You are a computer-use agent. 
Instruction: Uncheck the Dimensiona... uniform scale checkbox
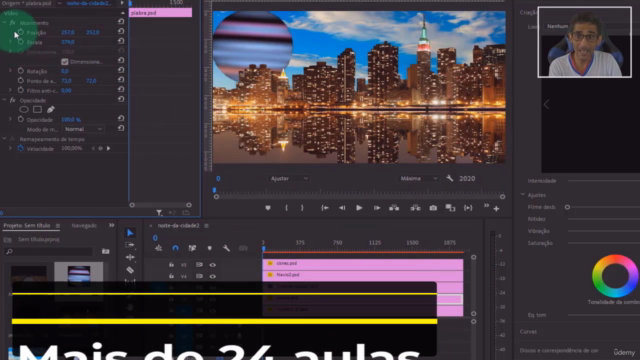pyautogui.click(x=64, y=62)
